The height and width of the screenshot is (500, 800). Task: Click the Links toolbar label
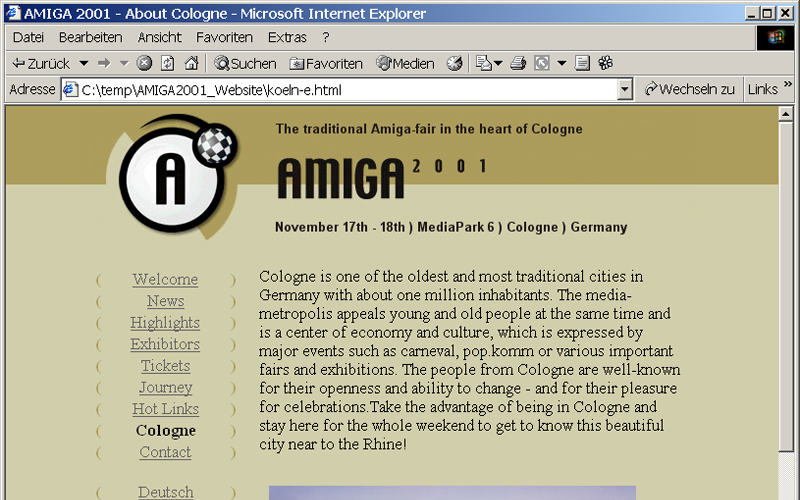pos(763,89)
